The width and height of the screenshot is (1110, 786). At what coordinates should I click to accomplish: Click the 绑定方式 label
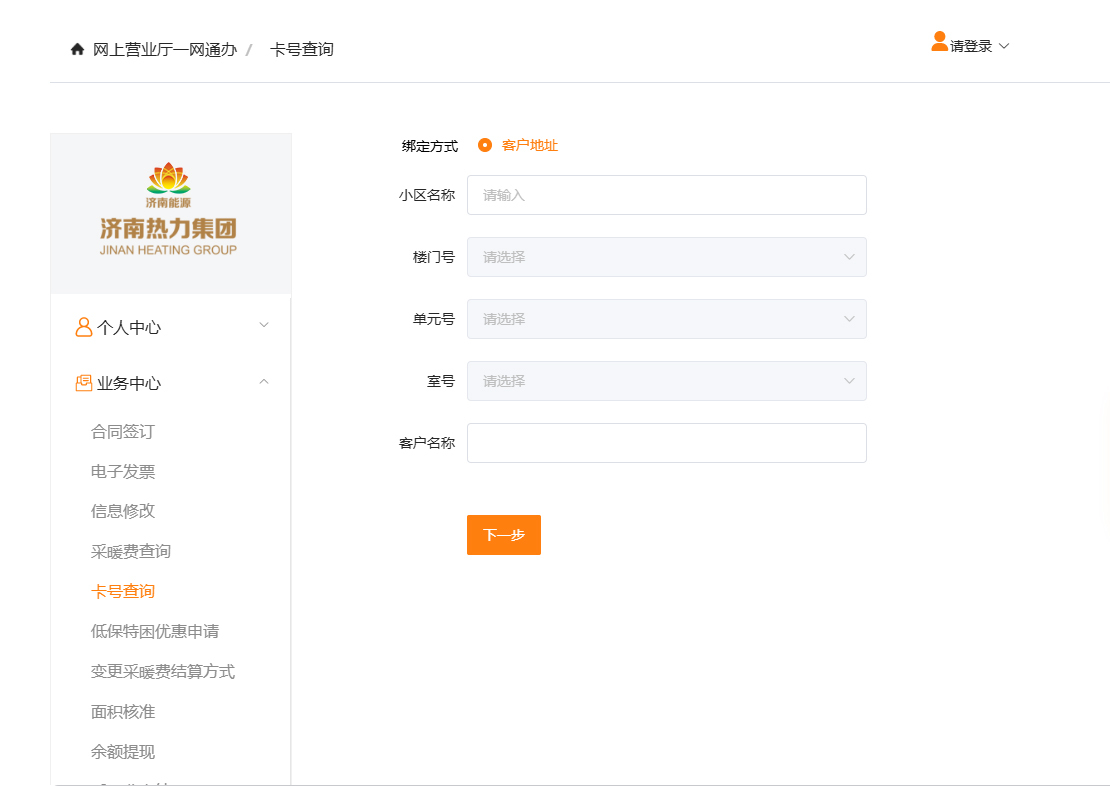coord(430,146)
